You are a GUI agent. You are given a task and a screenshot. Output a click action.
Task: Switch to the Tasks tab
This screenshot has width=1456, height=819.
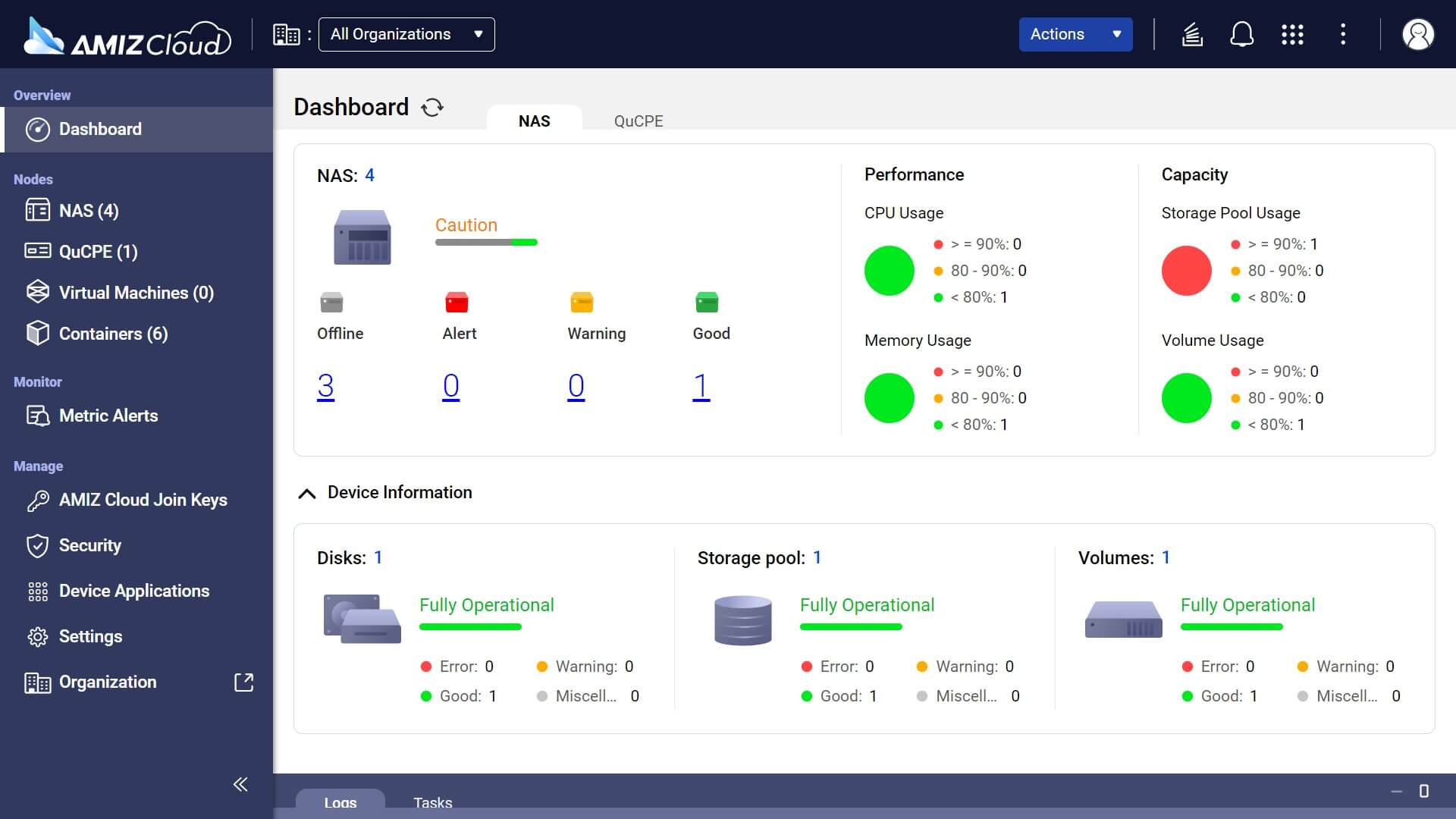point(432,802)
